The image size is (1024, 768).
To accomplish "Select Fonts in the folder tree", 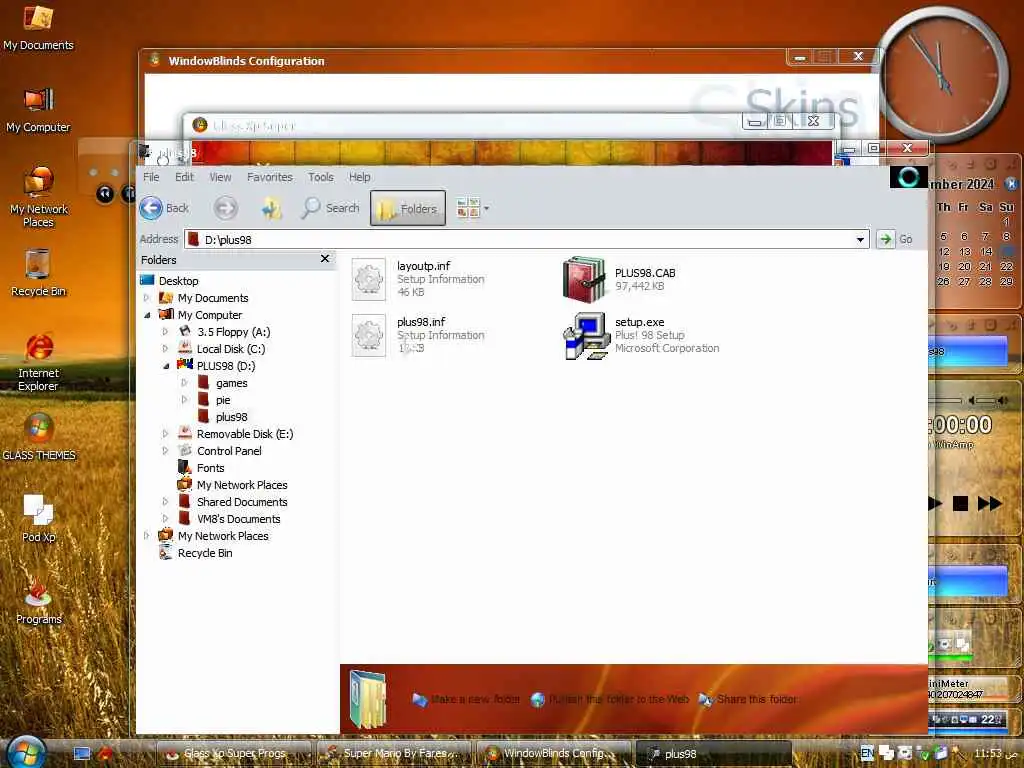I will coord(210,468).
